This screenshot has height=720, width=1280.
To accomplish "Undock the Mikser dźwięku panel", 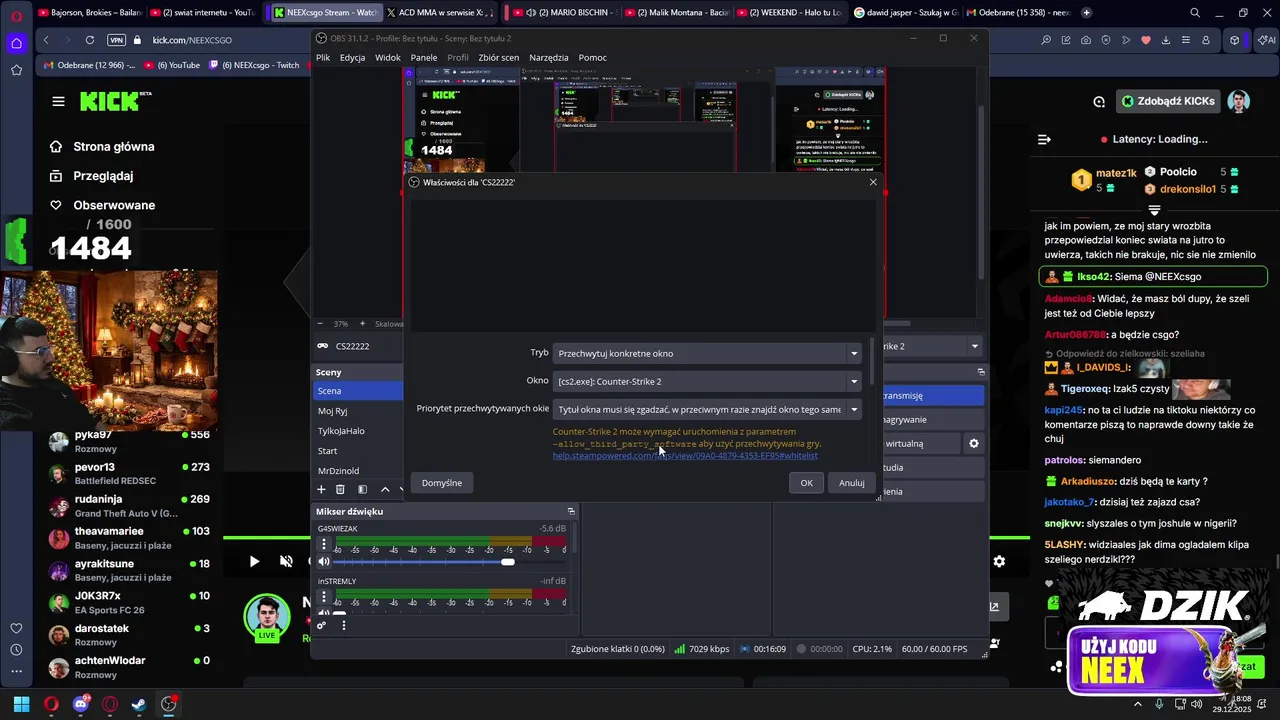I will pyautogui.click(x=571, y=511).
